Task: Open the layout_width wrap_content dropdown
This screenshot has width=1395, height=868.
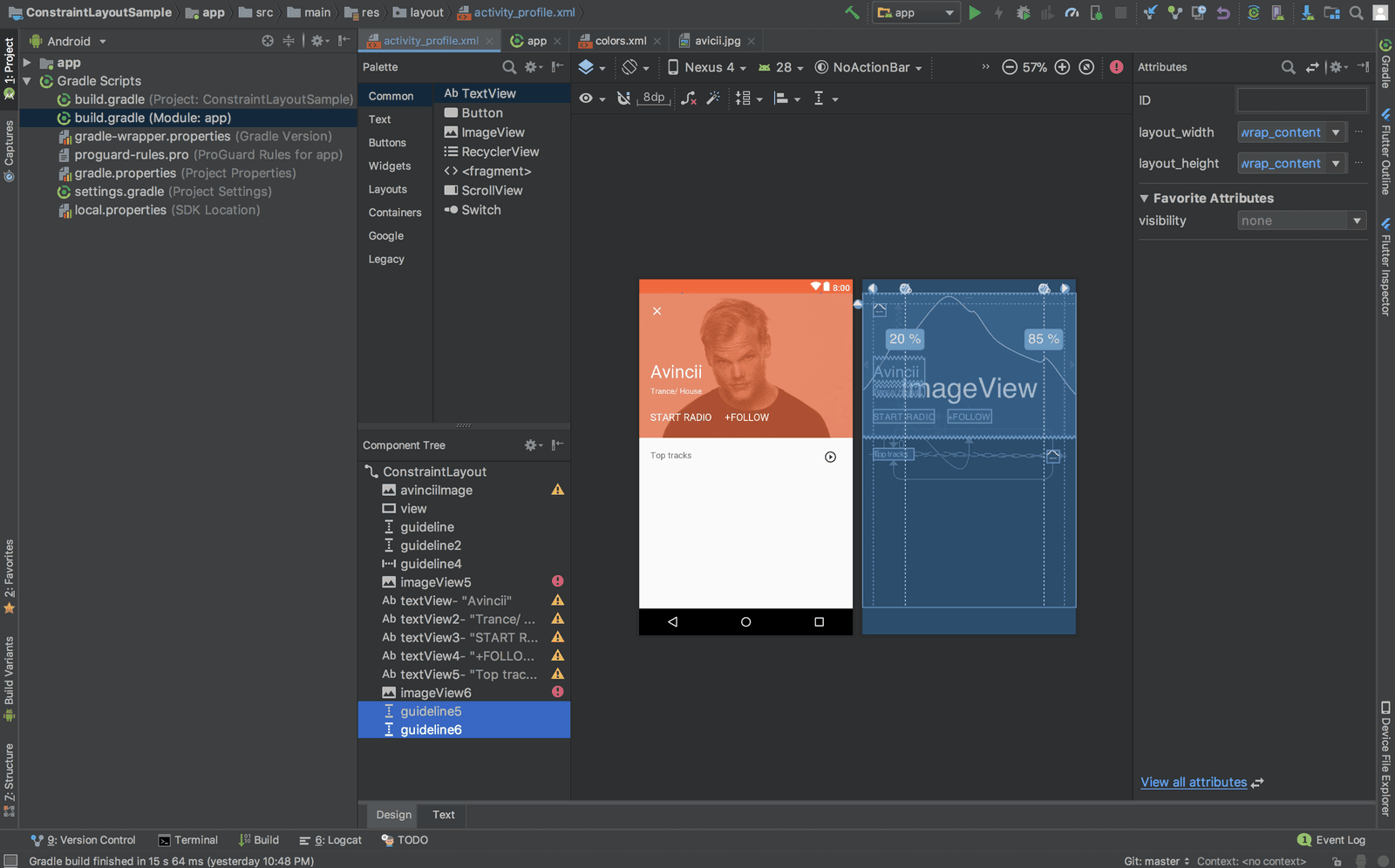Action: click(1335, 132)
